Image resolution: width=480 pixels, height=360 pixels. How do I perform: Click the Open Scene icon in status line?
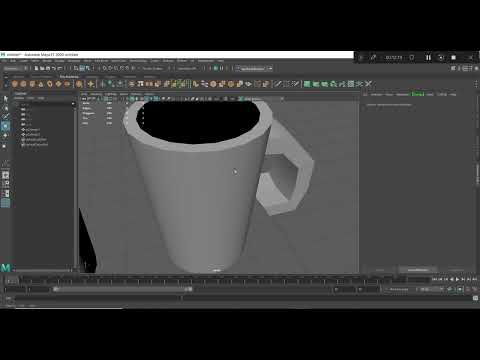pos(42,68)
